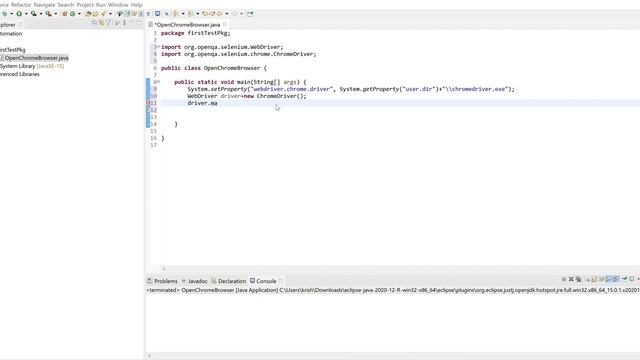Collapse the main method fold on line 8
The height and width of the screenshot is (360, 640).
click(158, 82)
